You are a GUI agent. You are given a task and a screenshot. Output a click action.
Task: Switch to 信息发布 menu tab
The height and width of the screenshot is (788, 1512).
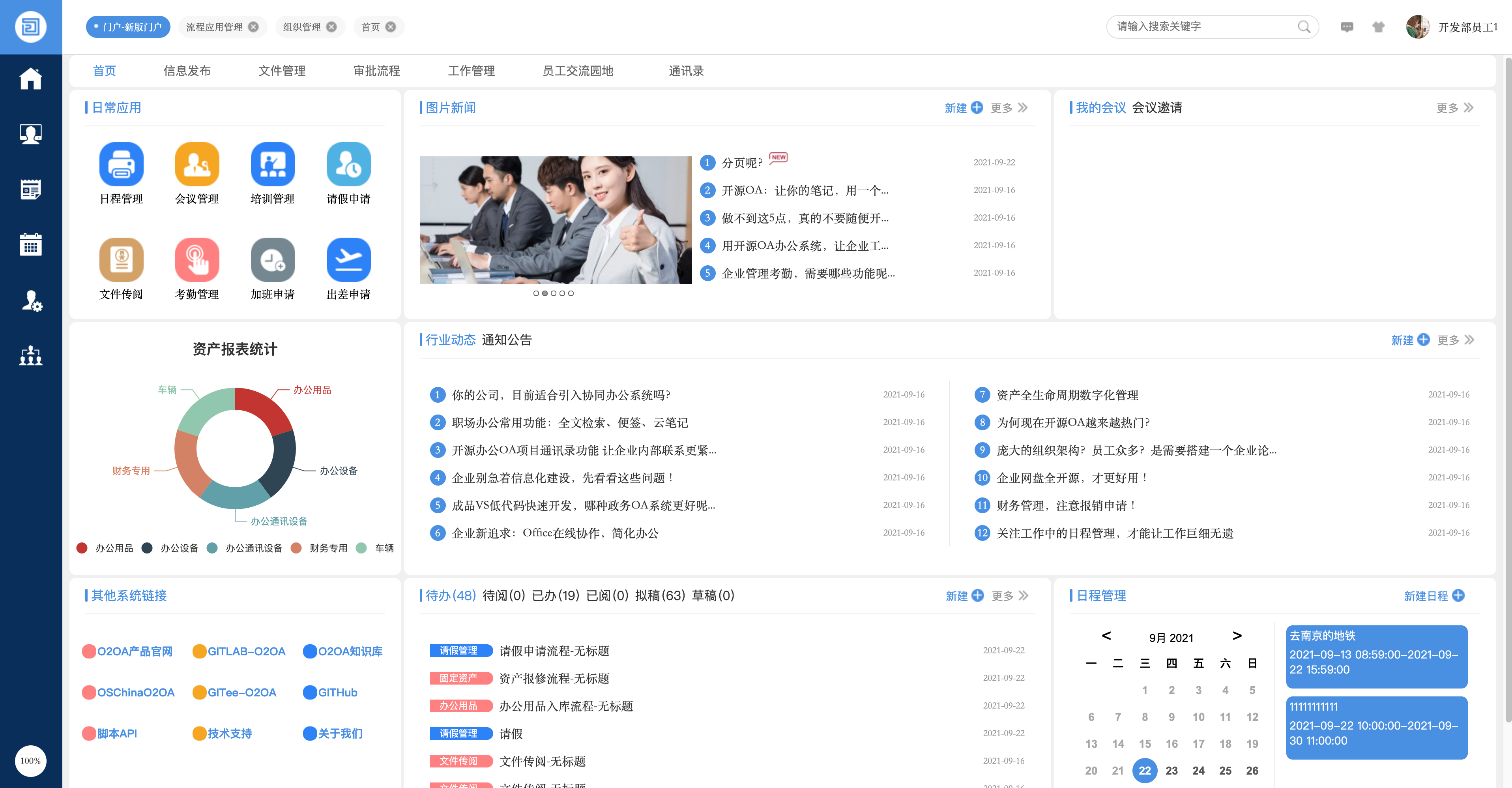[187, 71]
